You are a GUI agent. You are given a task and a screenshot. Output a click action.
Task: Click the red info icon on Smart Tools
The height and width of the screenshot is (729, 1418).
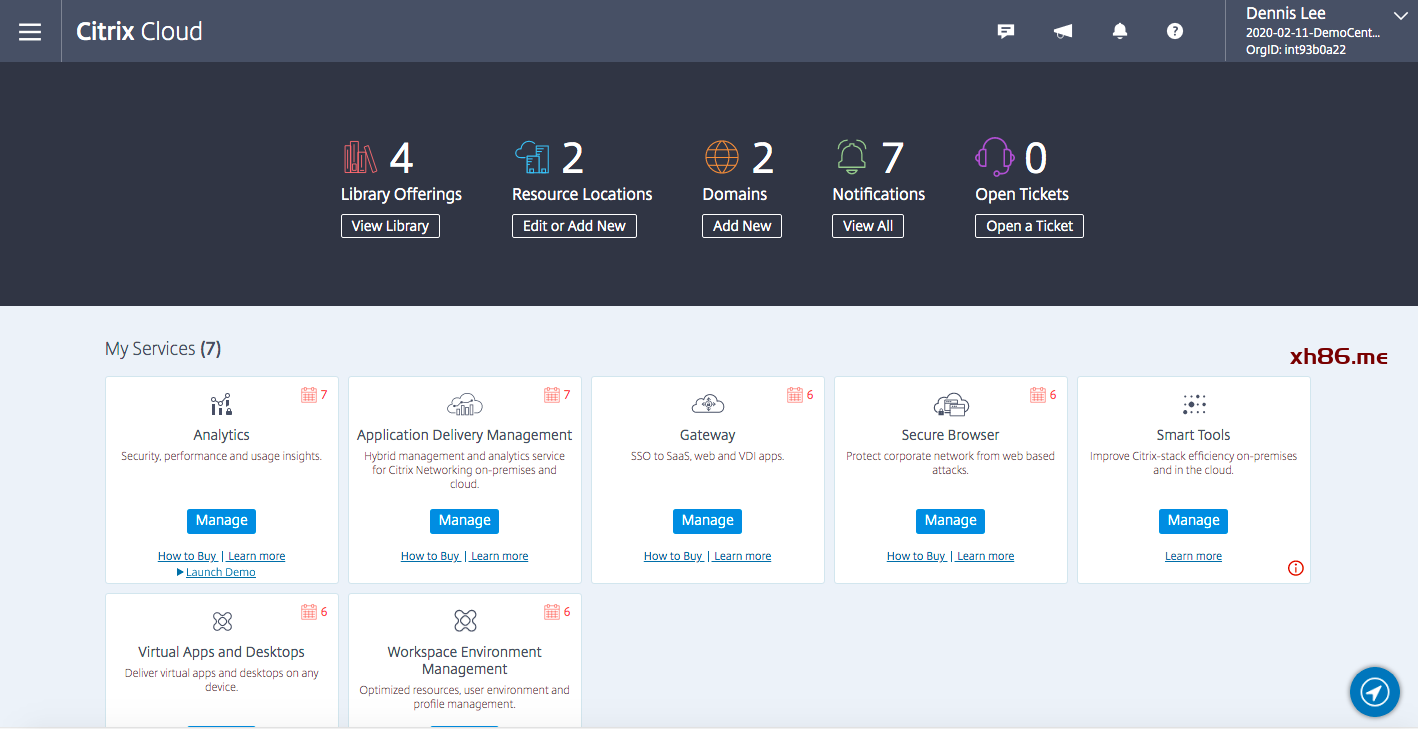click(1296, 568)
